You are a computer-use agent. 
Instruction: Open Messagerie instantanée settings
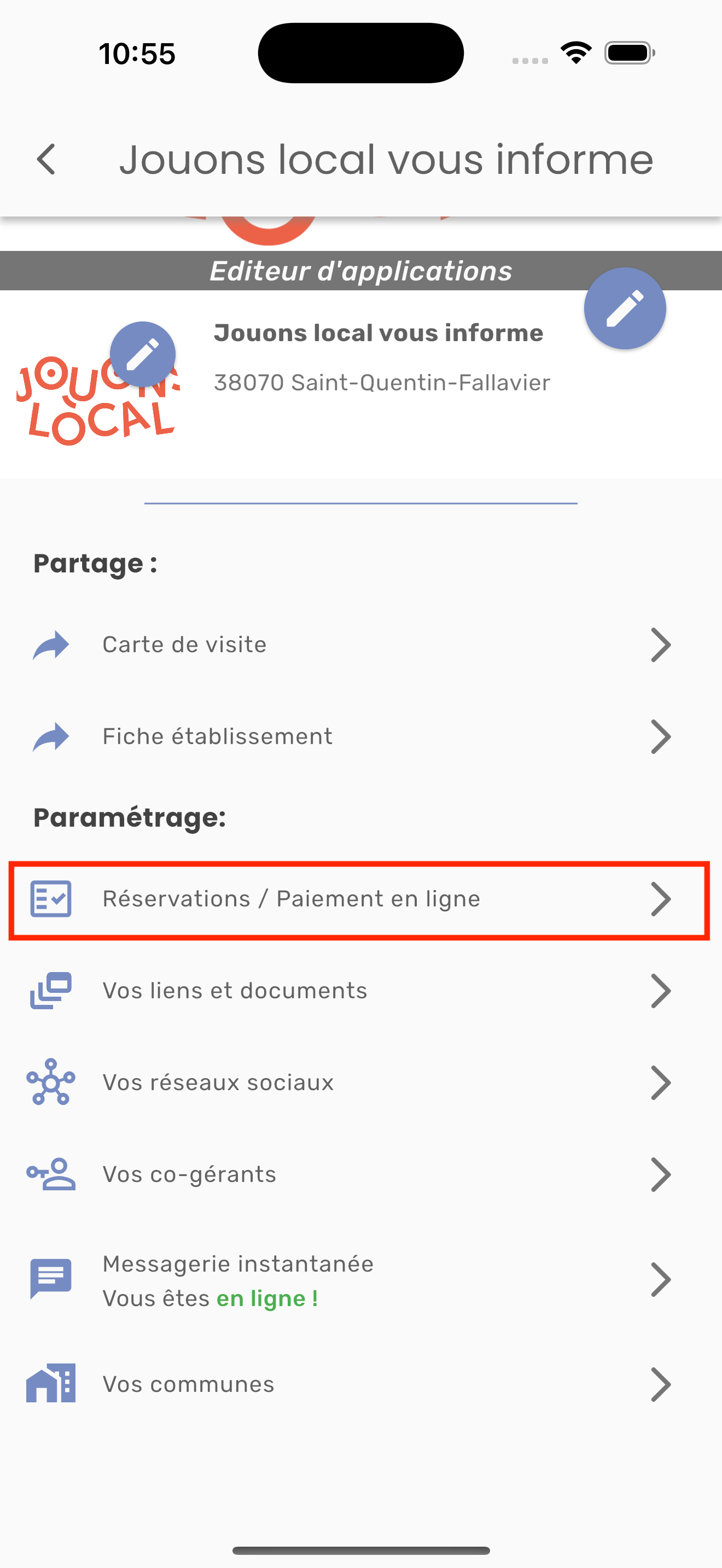(361, 1279)
